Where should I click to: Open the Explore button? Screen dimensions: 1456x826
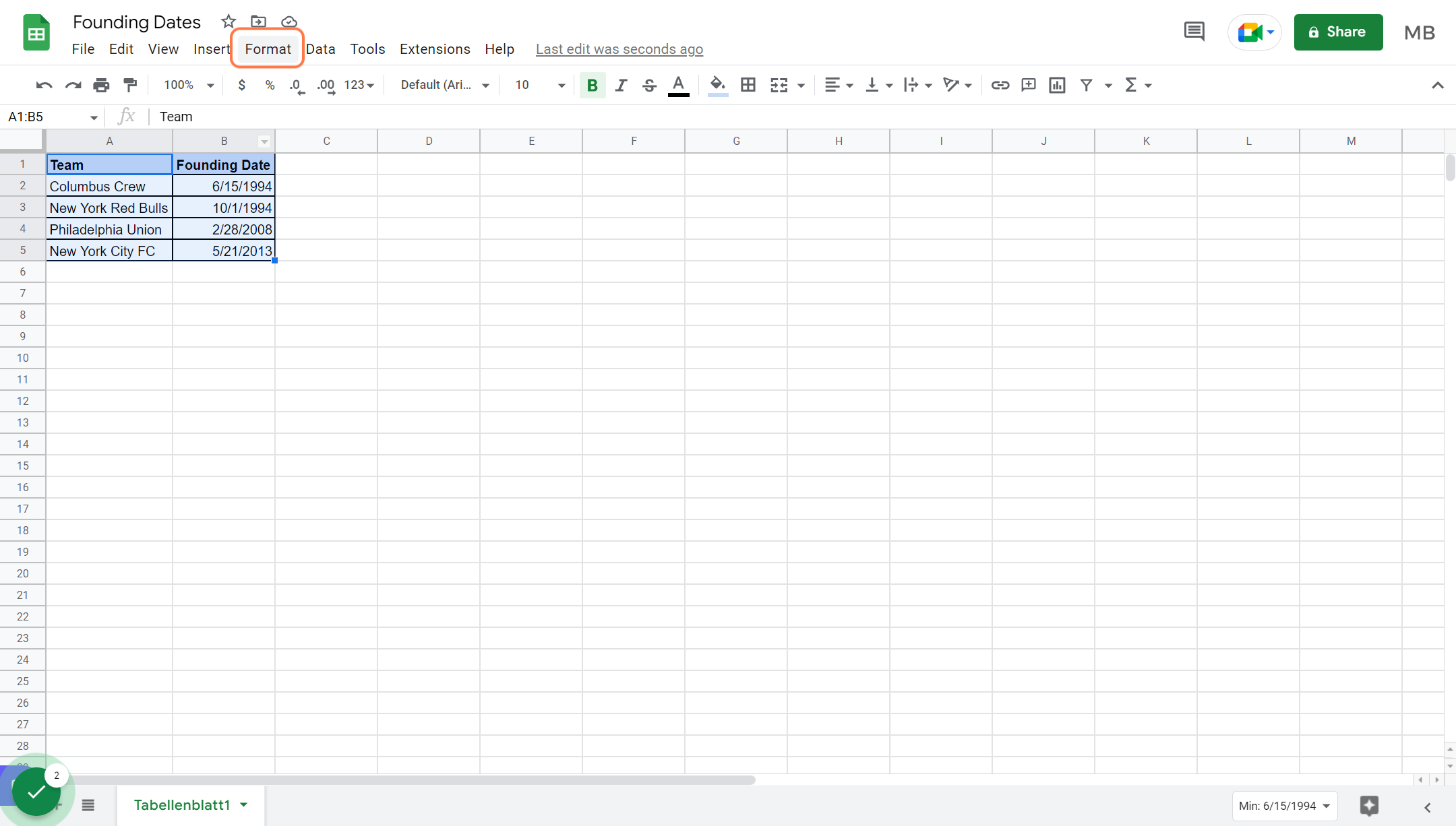tap(1369, 806)
